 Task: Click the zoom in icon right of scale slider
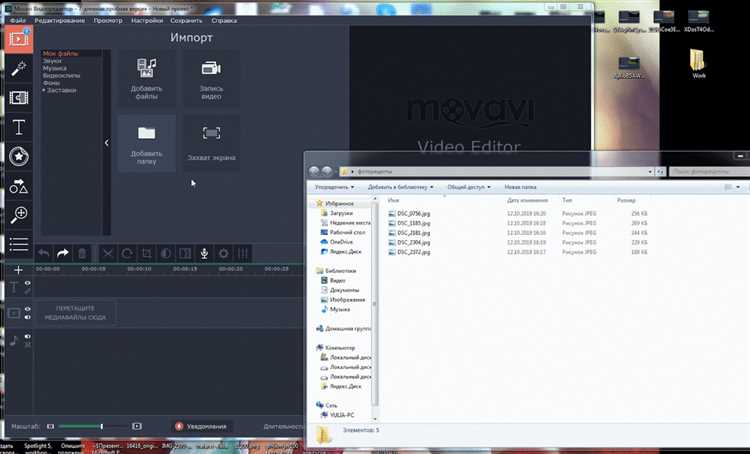(137, 426)
